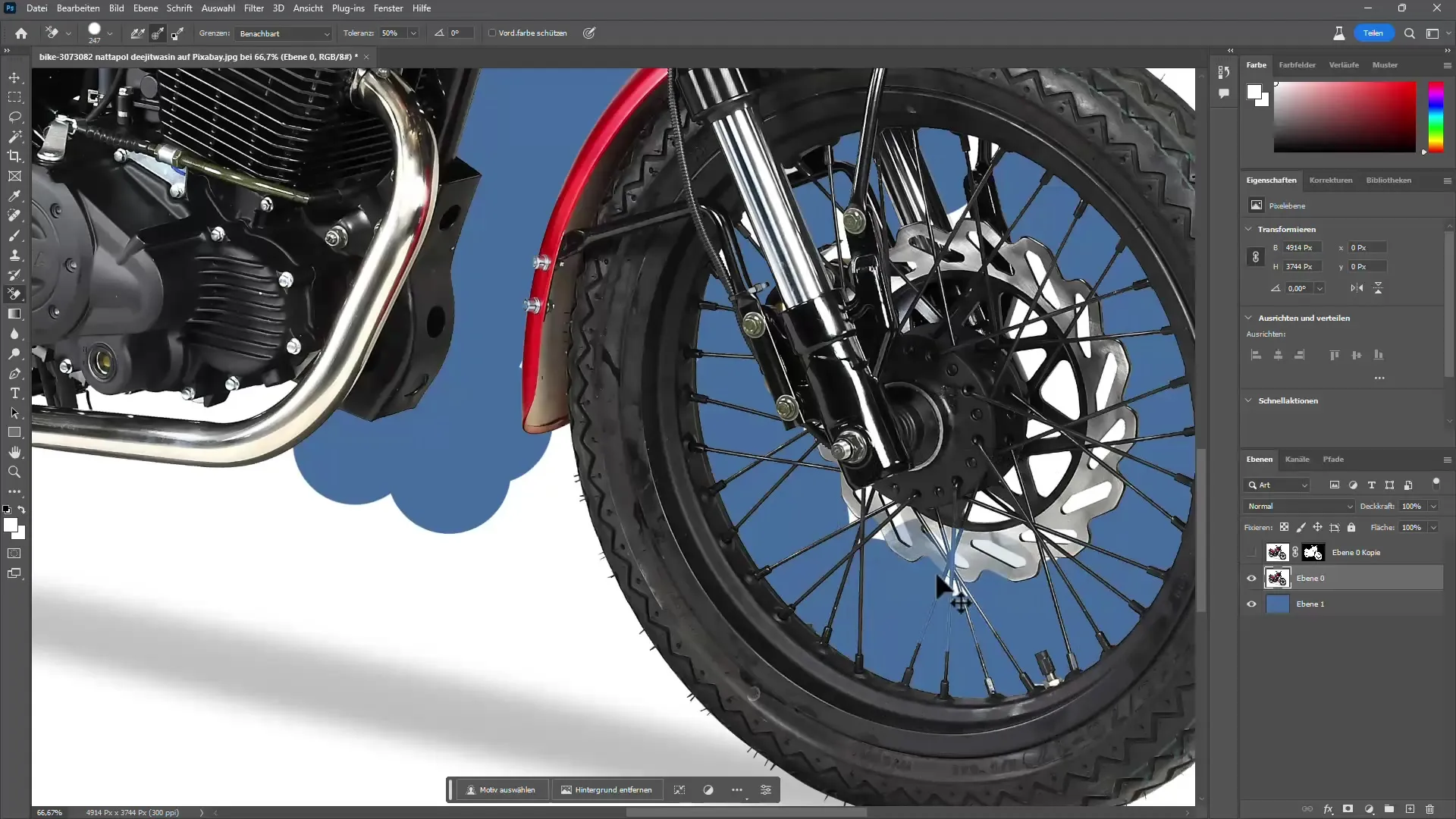Open the Auswahl menu
This screenshot has height=819, width=1456.
[218, 8]
